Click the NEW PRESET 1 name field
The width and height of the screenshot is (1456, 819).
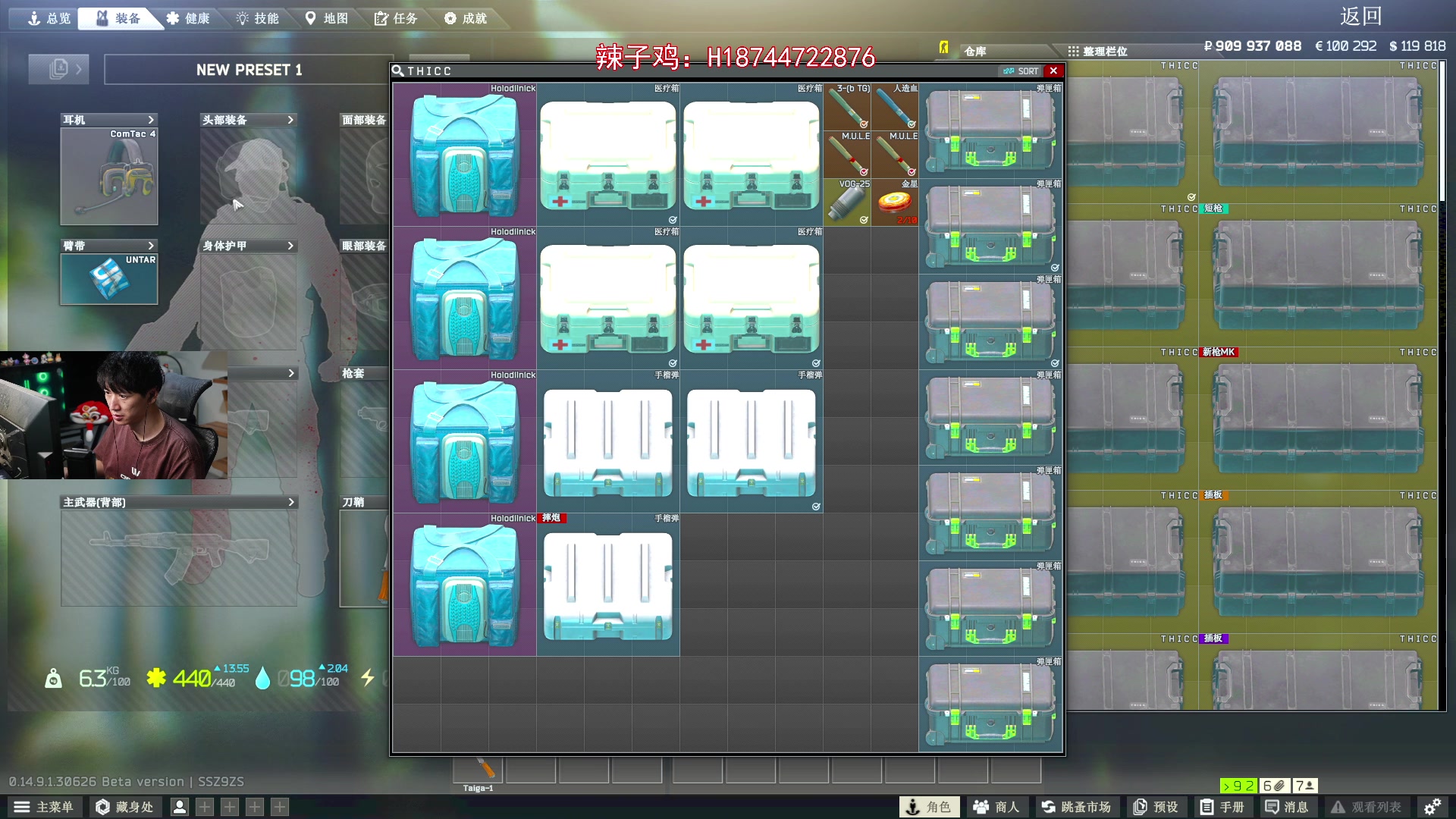click(x=249, y=70)
